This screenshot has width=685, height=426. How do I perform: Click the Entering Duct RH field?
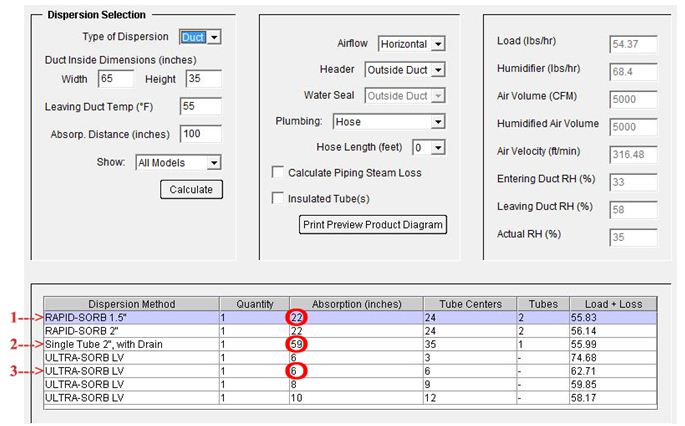pyautogui.click(x=633, y=182)
